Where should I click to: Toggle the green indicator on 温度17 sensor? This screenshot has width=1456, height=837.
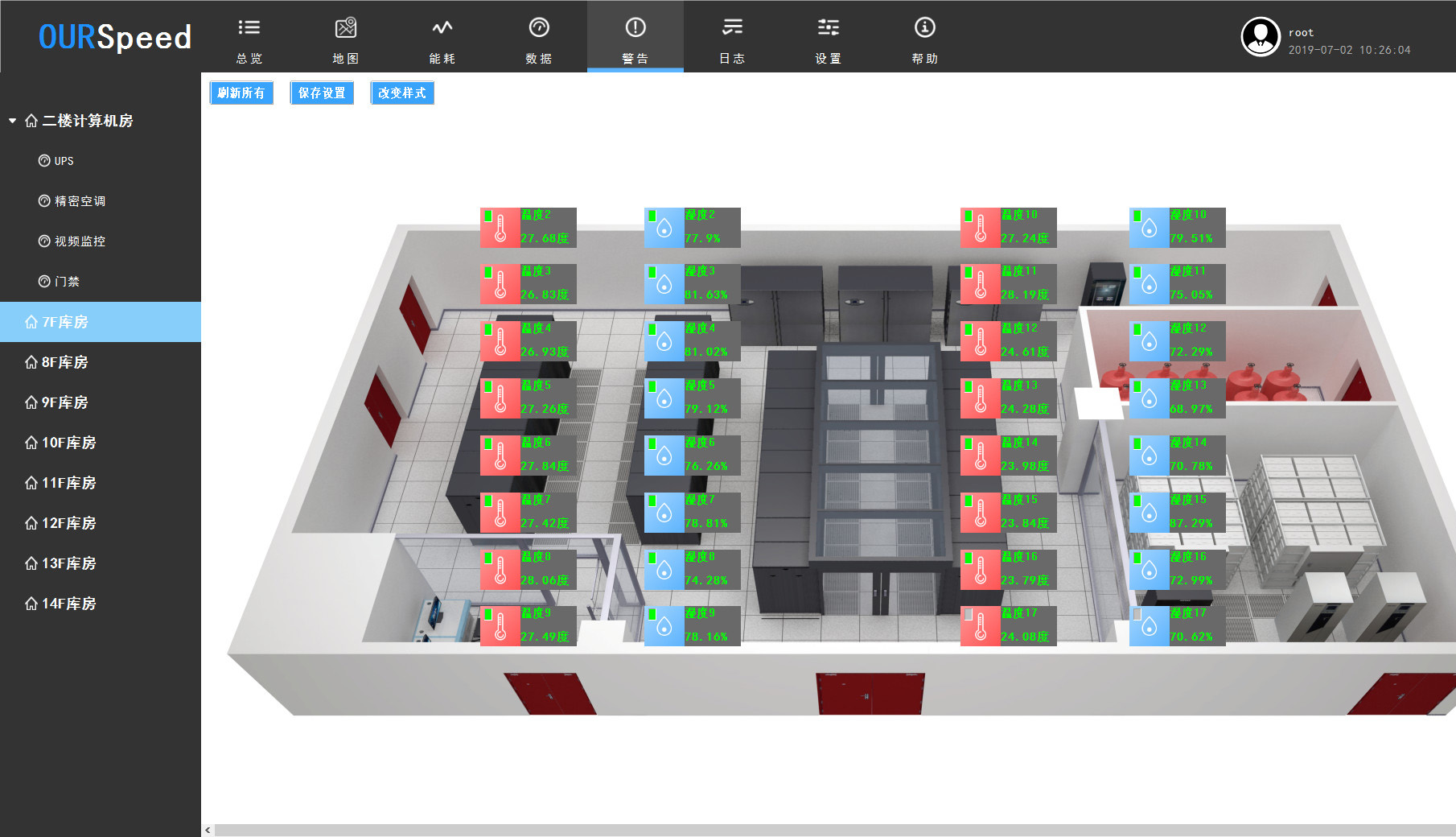click(969, 615)
